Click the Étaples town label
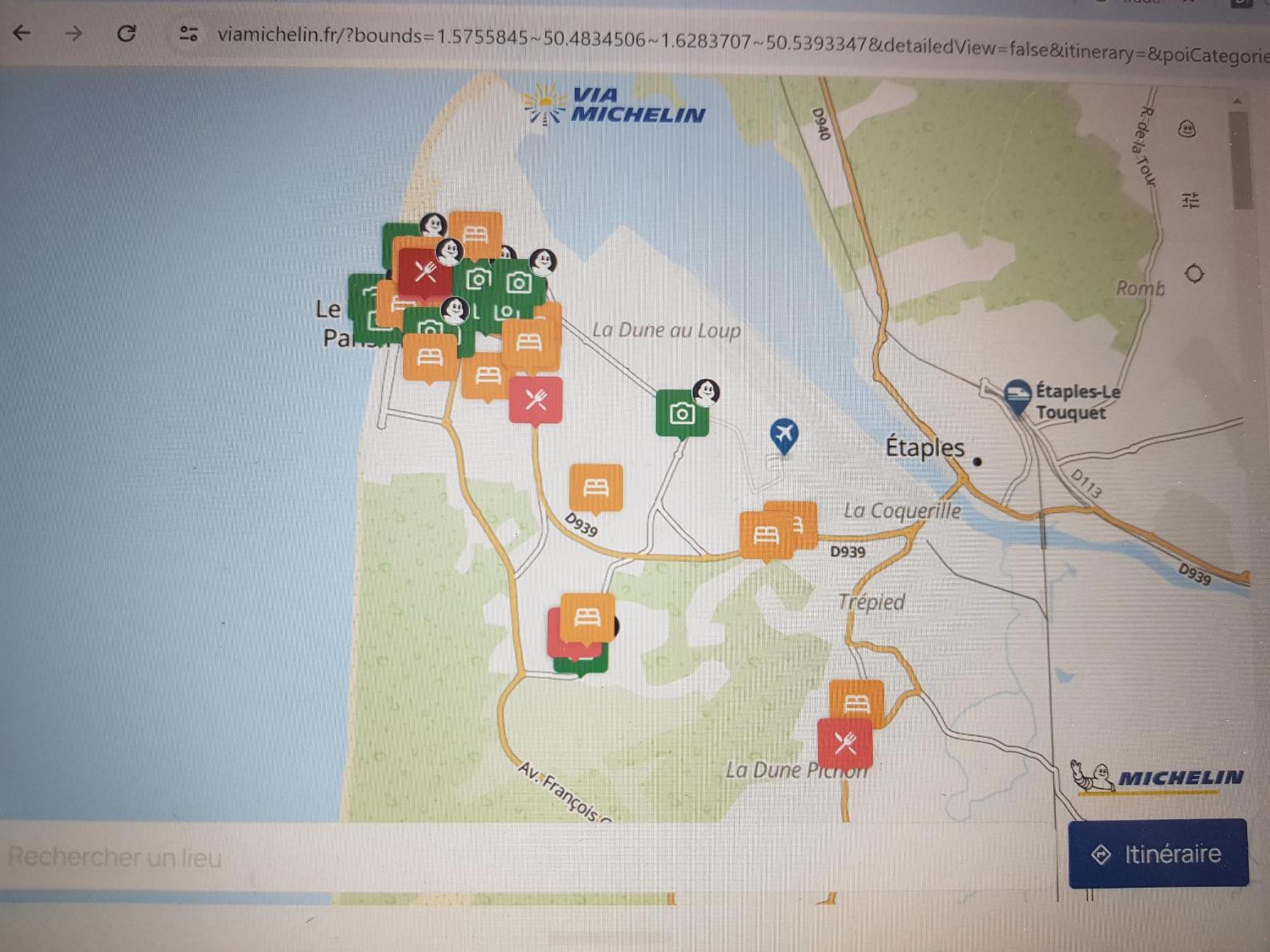The image size is (1270, 952). coord(925,448)
